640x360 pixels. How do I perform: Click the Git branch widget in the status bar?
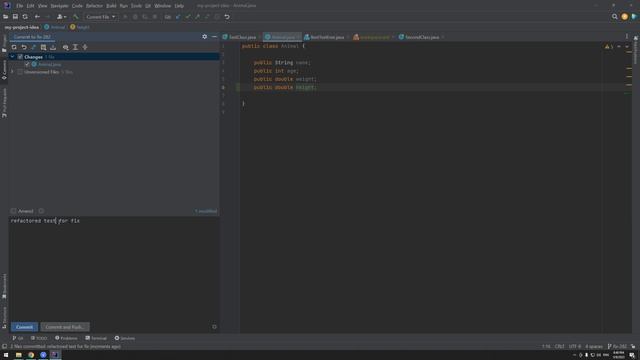coord(617,347)
